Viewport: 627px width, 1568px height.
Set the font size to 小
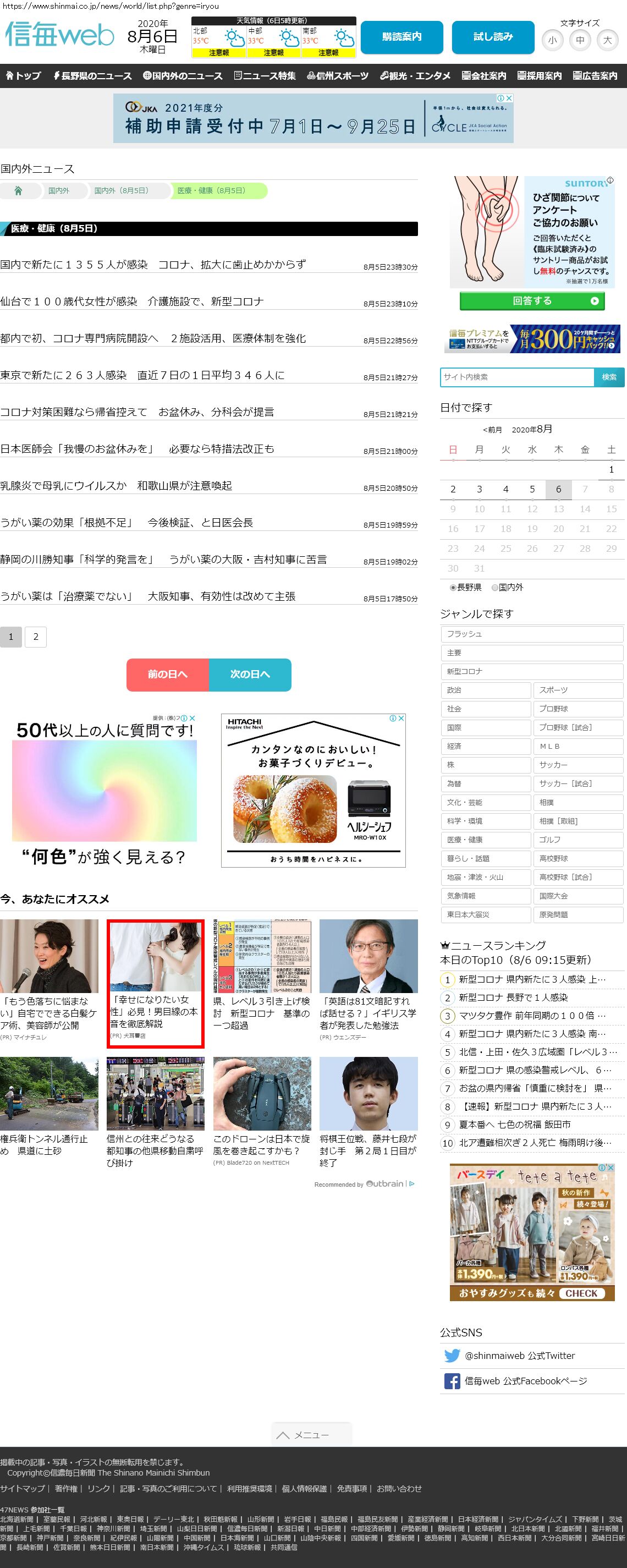click(552, 41)
